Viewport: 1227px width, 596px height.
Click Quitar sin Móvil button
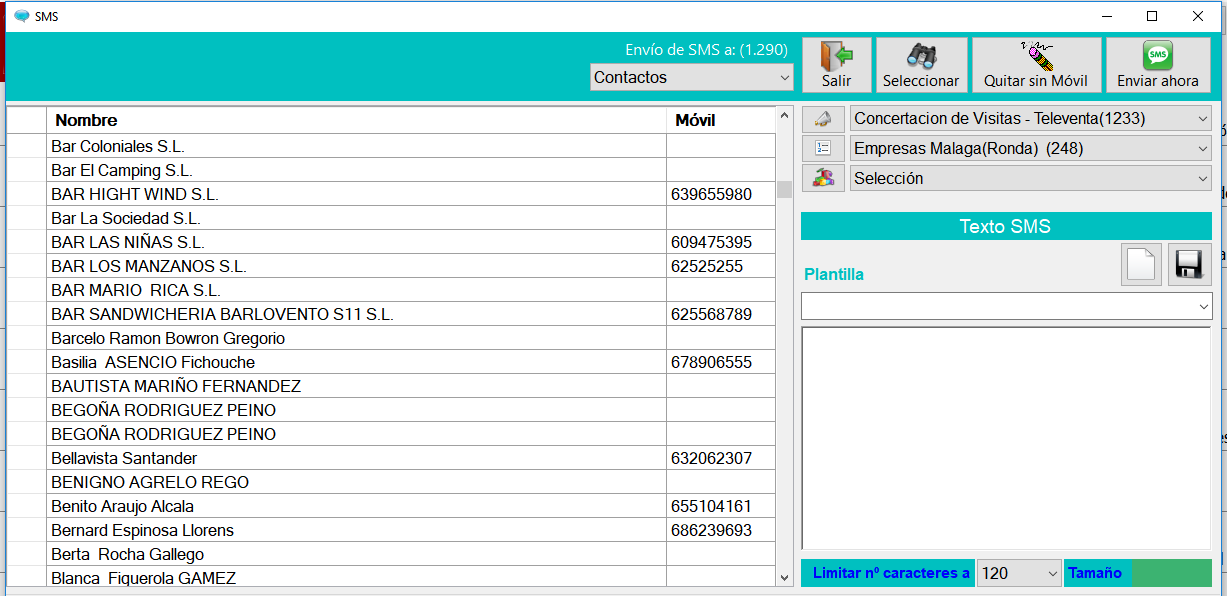click(x=1036, y=65)
